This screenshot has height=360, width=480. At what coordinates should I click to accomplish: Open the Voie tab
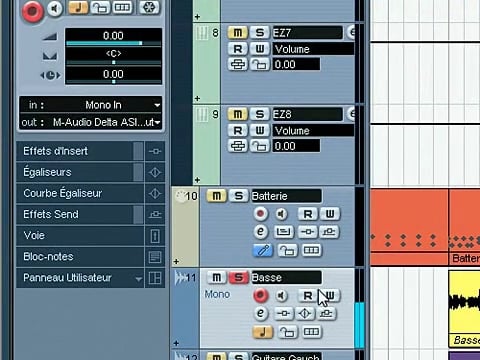pyautogui.click(x=80, y=235)
